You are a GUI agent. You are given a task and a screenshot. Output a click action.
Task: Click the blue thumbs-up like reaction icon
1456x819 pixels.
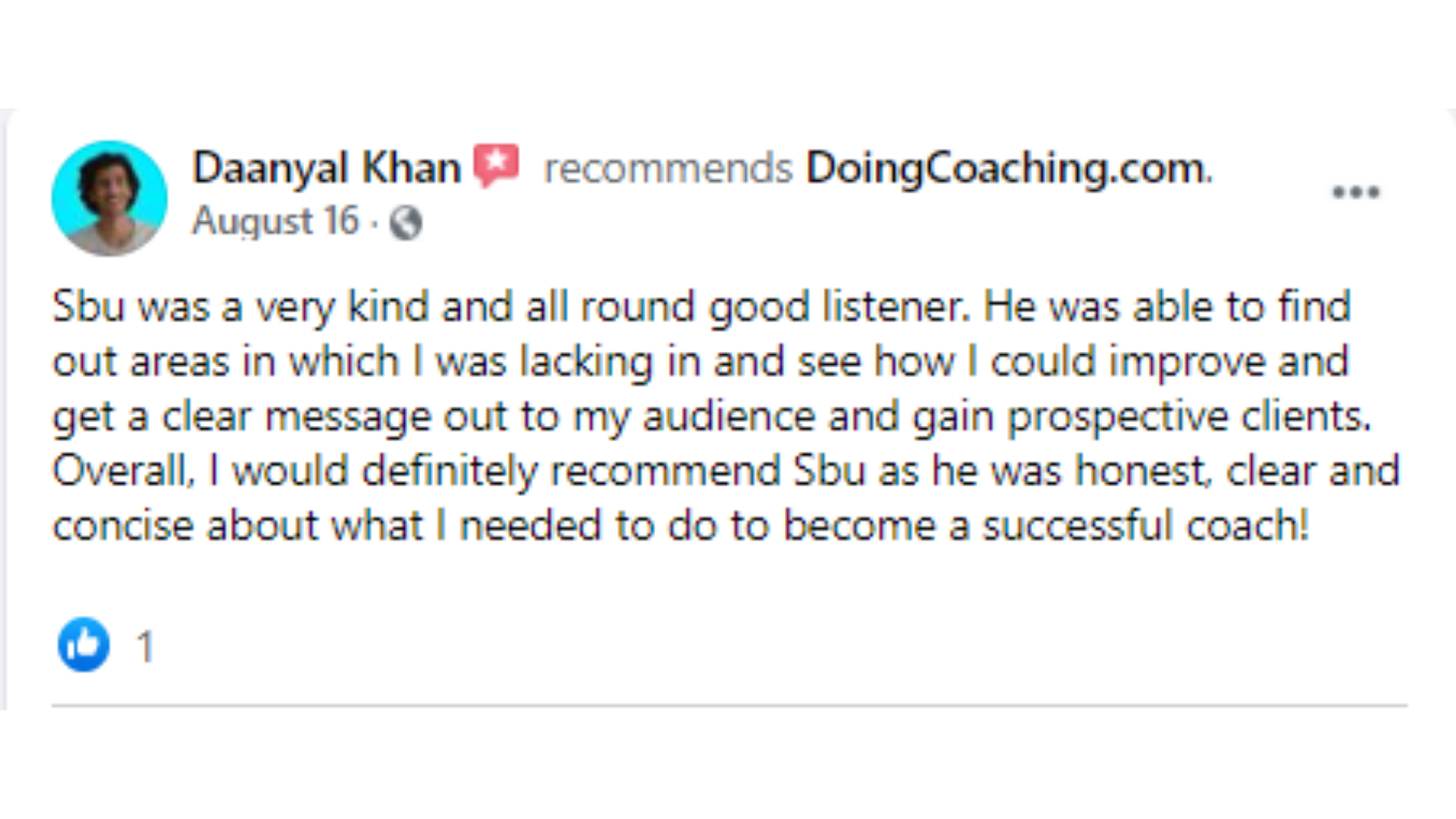point(83,645)
